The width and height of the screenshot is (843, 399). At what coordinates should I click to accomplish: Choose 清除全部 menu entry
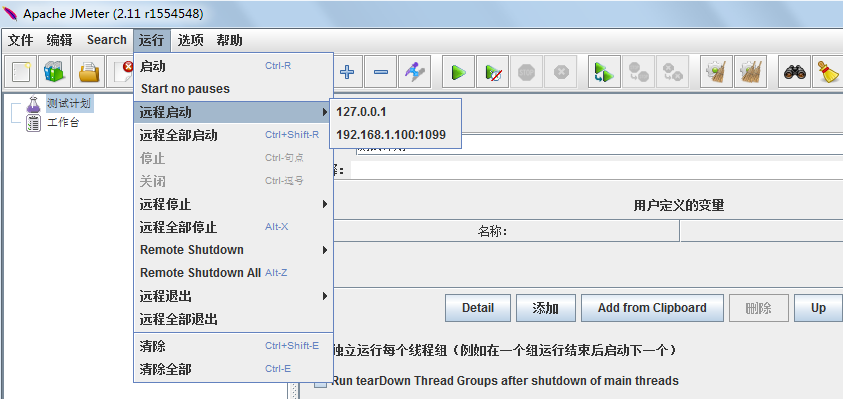coord(233,369)
